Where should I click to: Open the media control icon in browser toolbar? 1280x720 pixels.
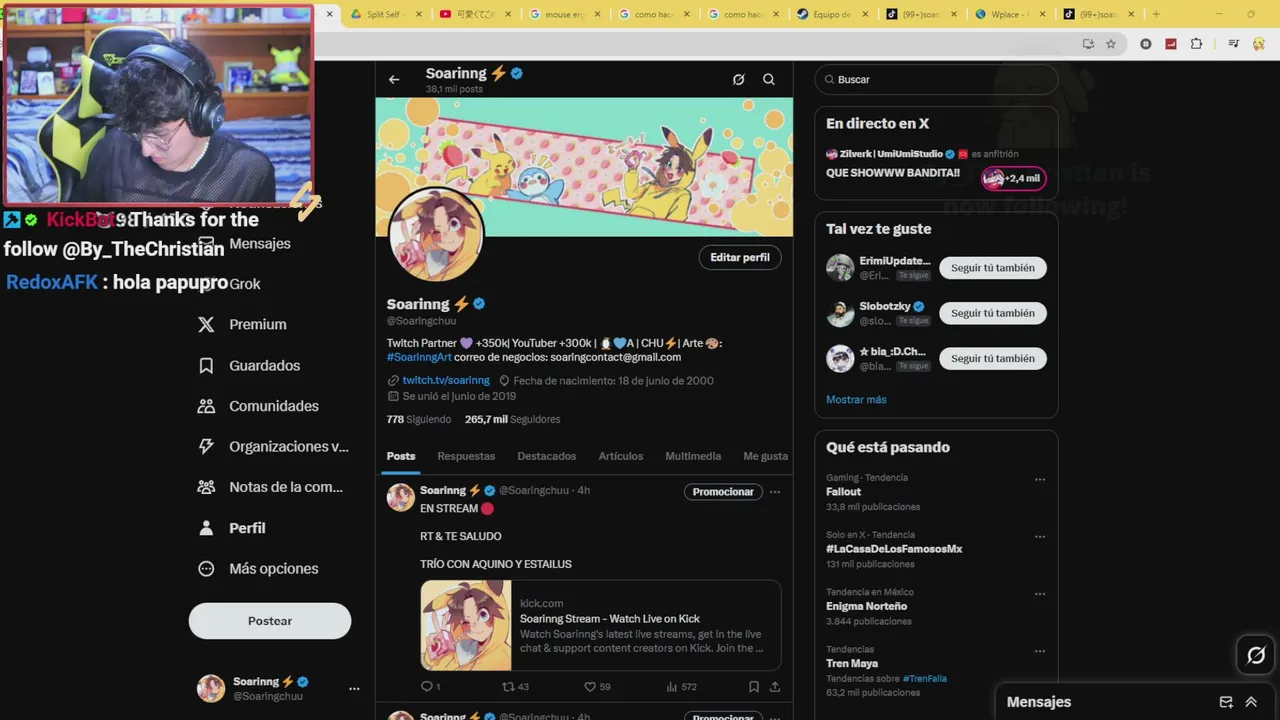pos(1234,44)
